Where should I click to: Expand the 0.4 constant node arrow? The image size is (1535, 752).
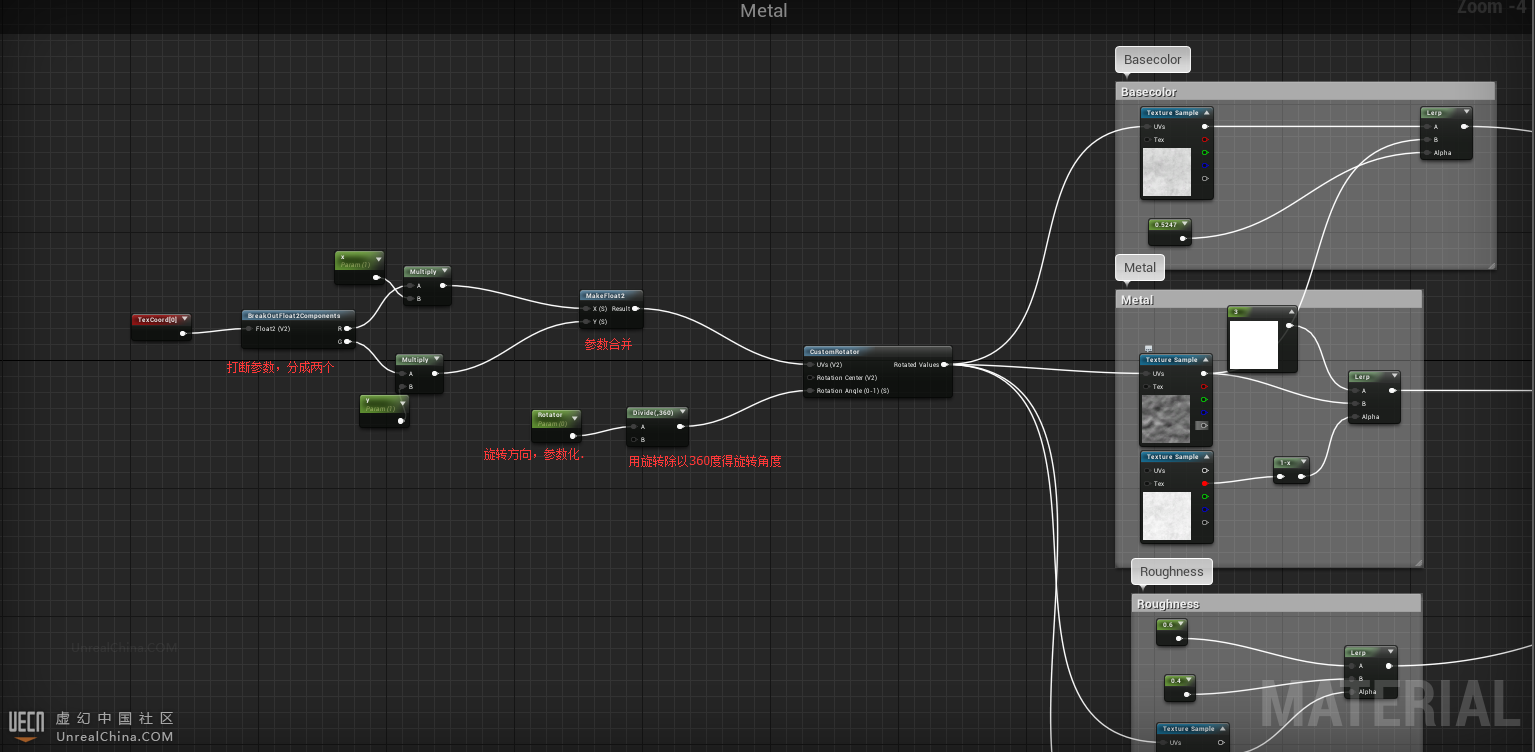(x=1190, y=681)
